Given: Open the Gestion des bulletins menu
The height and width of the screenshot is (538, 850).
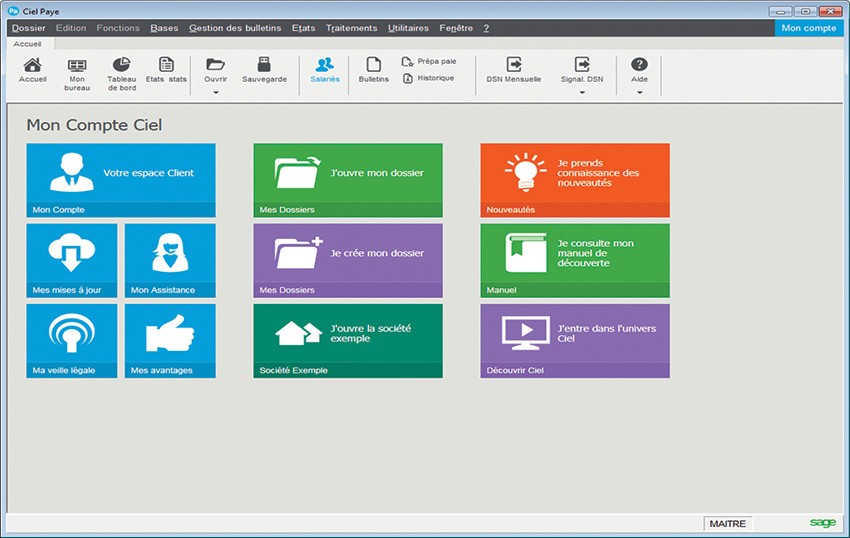Looking at the screenshot, I should pos(235,28).
